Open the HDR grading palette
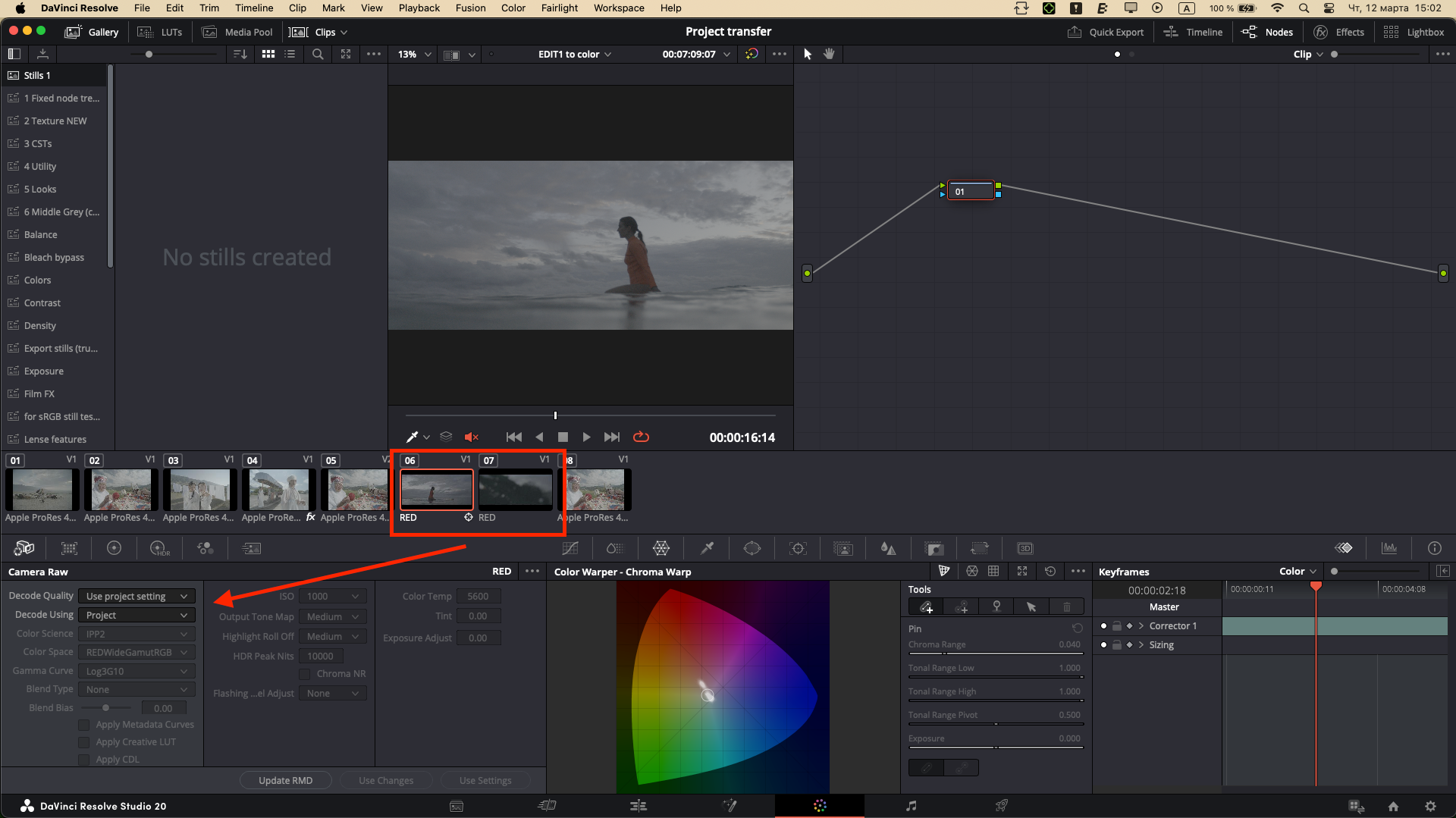1456x818 pixels. point(158,547)
